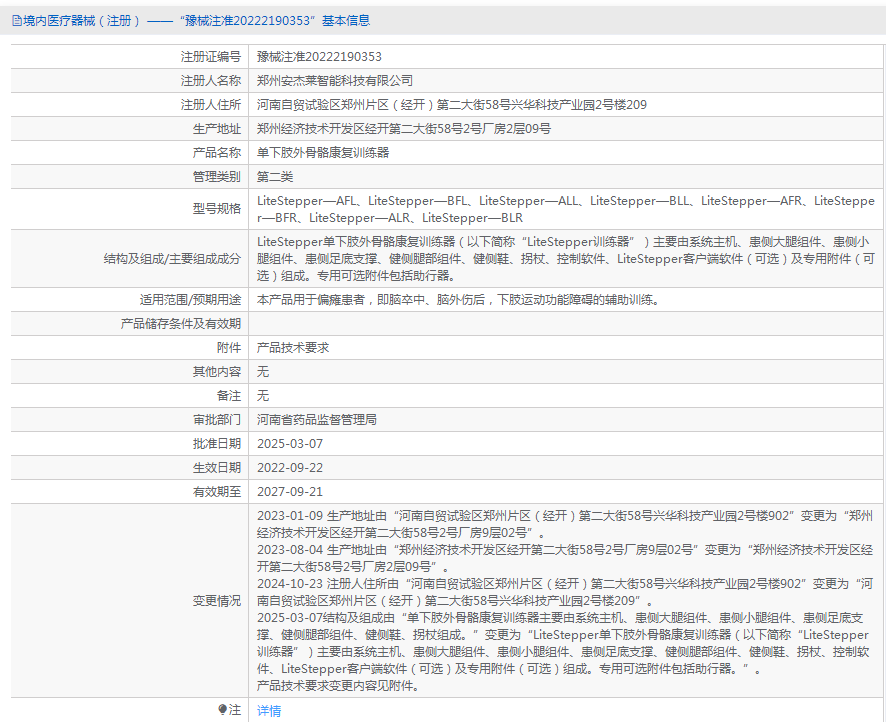Select the 无 value in 其他内容 row
The width and height of the screenshot is (886, 722).
pos(263,372)
